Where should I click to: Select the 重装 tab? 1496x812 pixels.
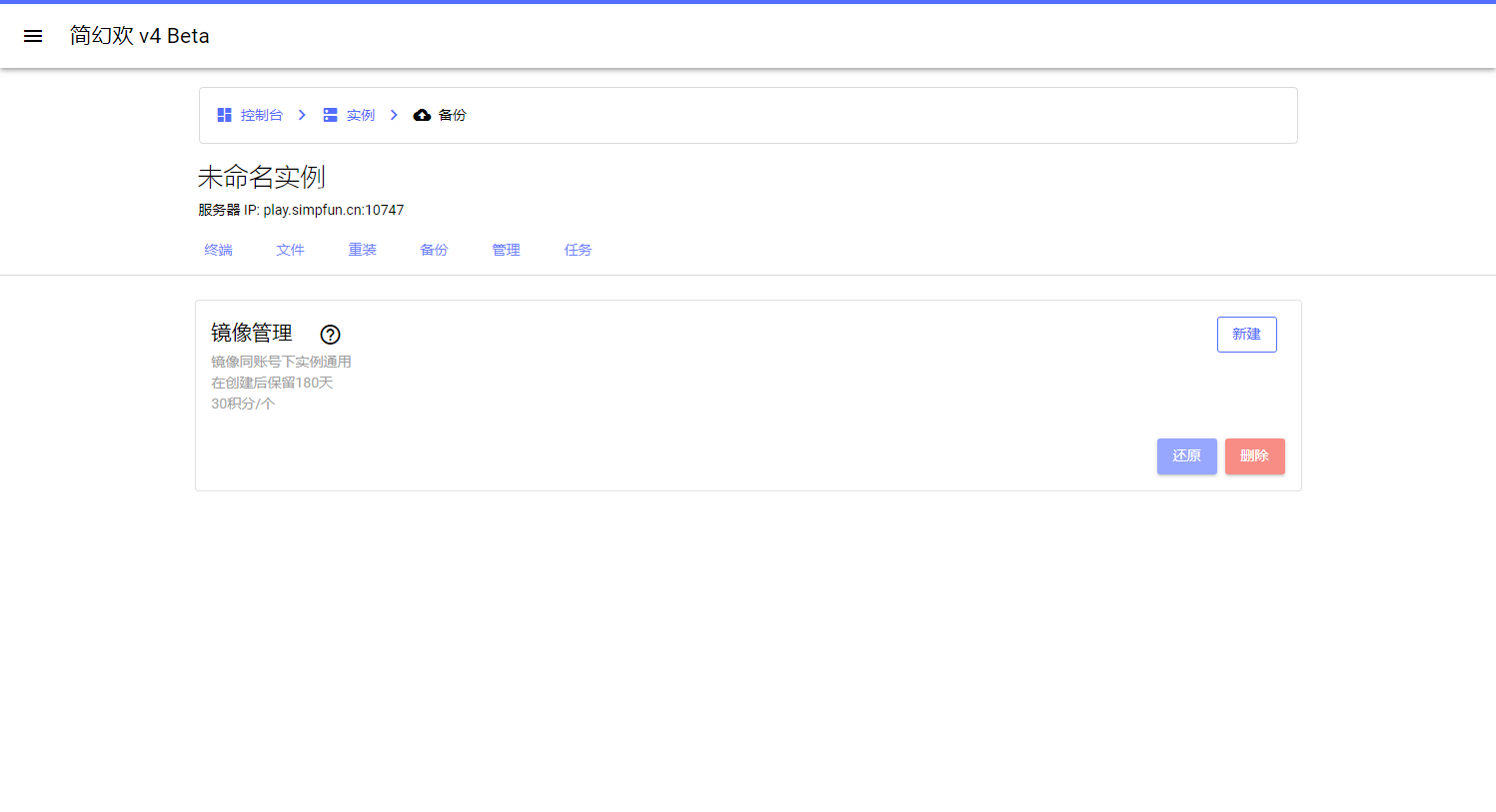(x=362, y=250)
